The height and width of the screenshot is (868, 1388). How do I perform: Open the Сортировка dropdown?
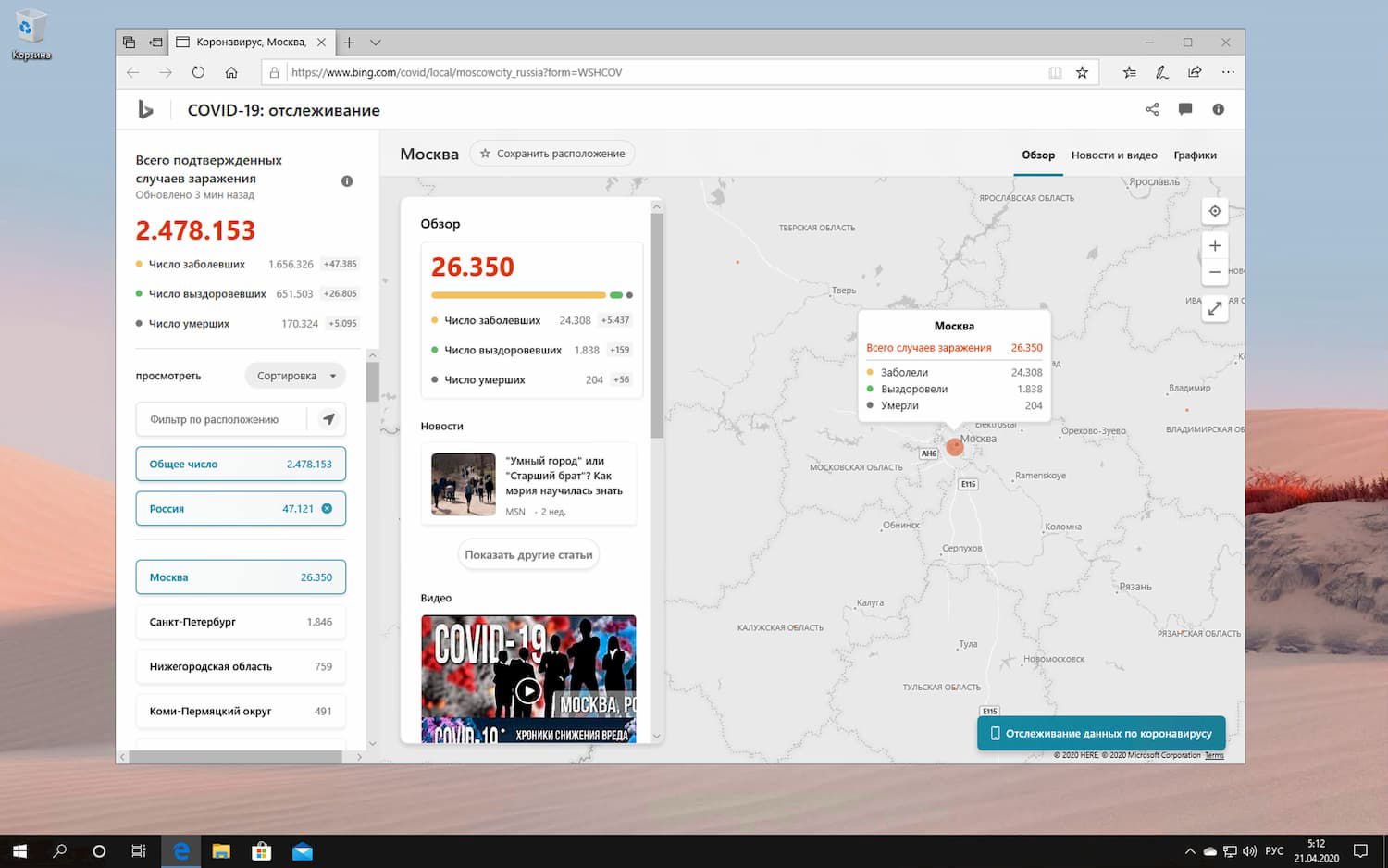tap(296, 376)
